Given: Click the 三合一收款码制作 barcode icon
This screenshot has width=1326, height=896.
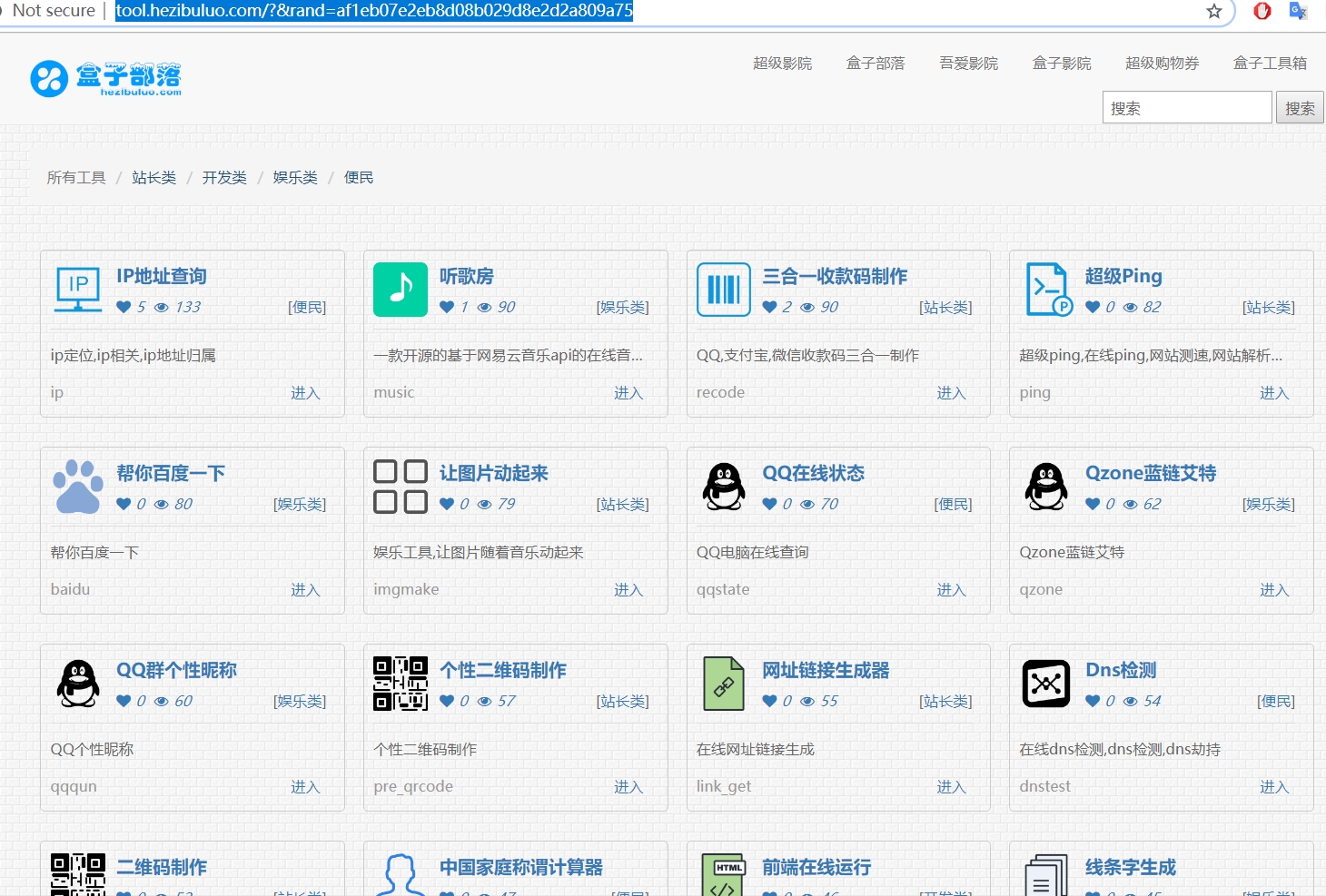Looking at the screenshot, I should pos(724,290).
